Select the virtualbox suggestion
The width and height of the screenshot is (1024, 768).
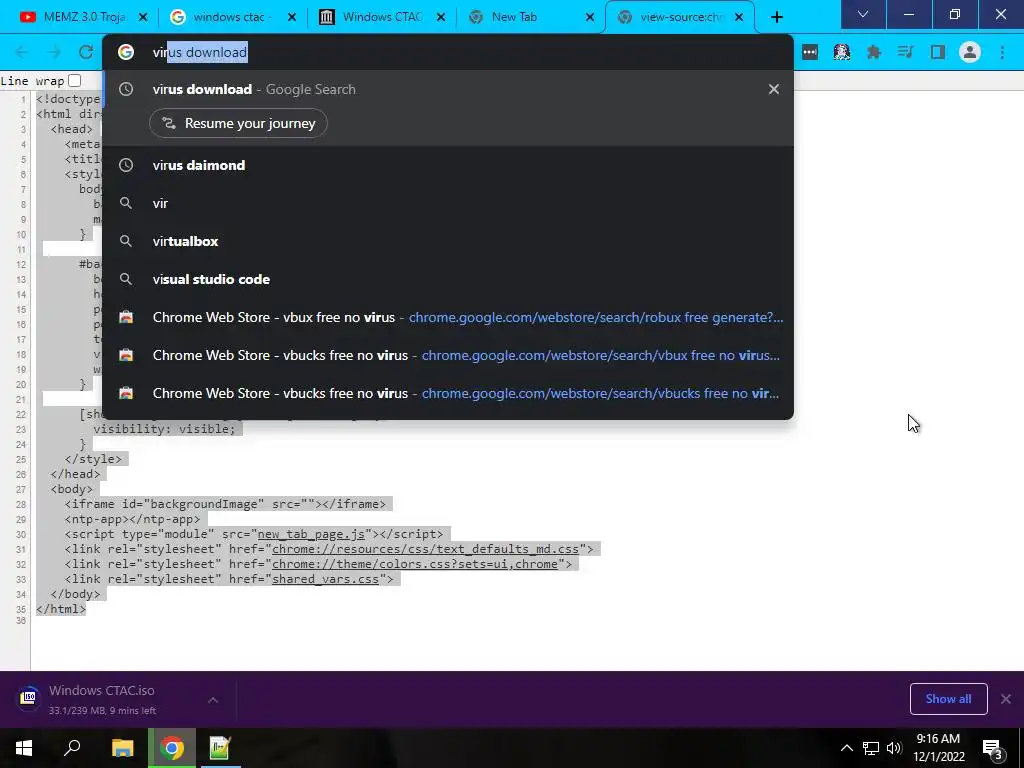click(x=448, y=241)
